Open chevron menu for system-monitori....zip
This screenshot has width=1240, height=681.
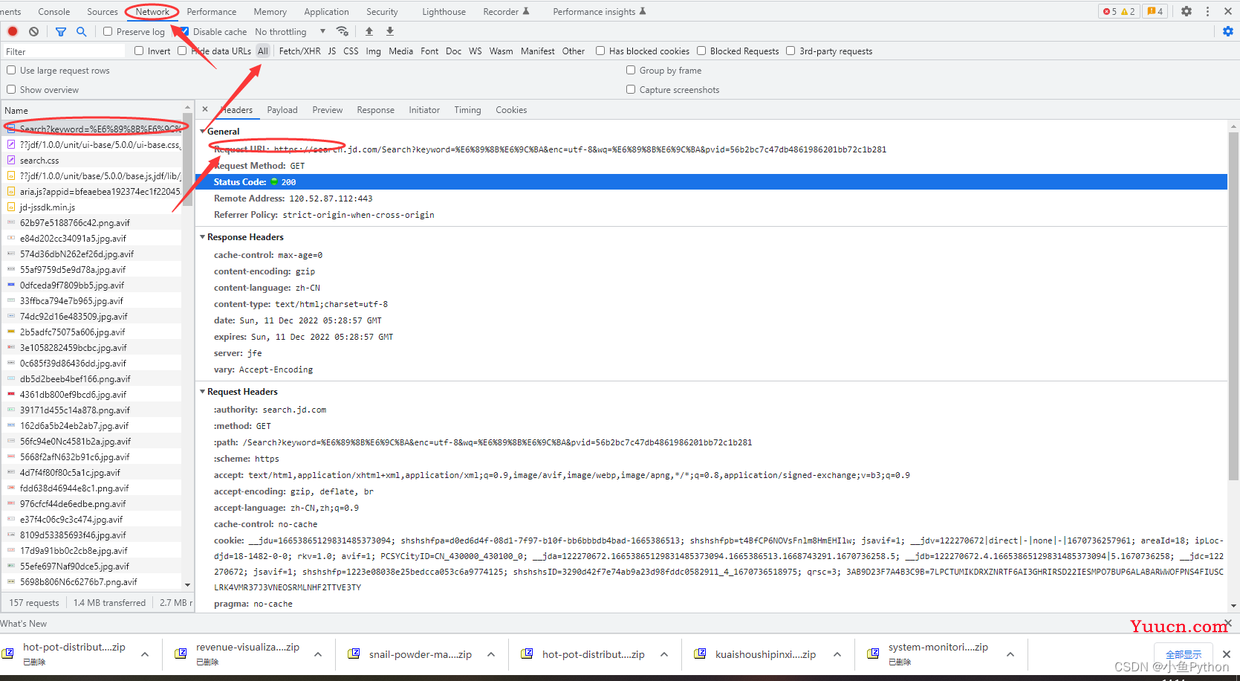(x=1010, y=654)
